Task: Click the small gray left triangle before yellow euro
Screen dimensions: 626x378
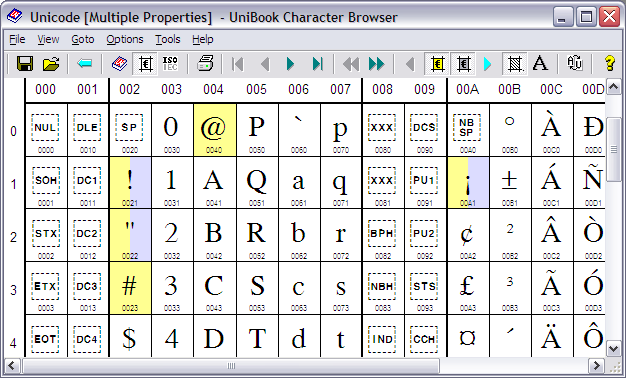Action: (410, 64)
